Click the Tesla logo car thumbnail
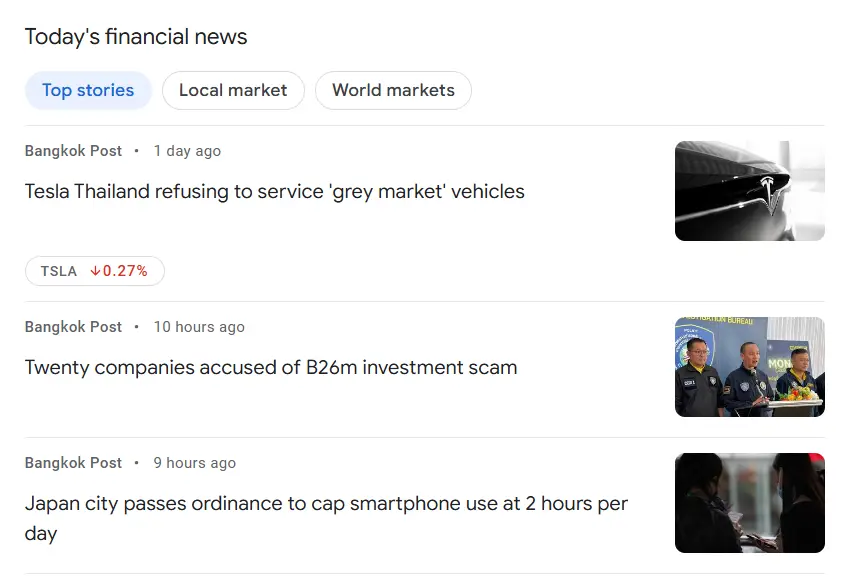Image resolution: width=844 pixels, height=578 pixels. tap(749, 191)
